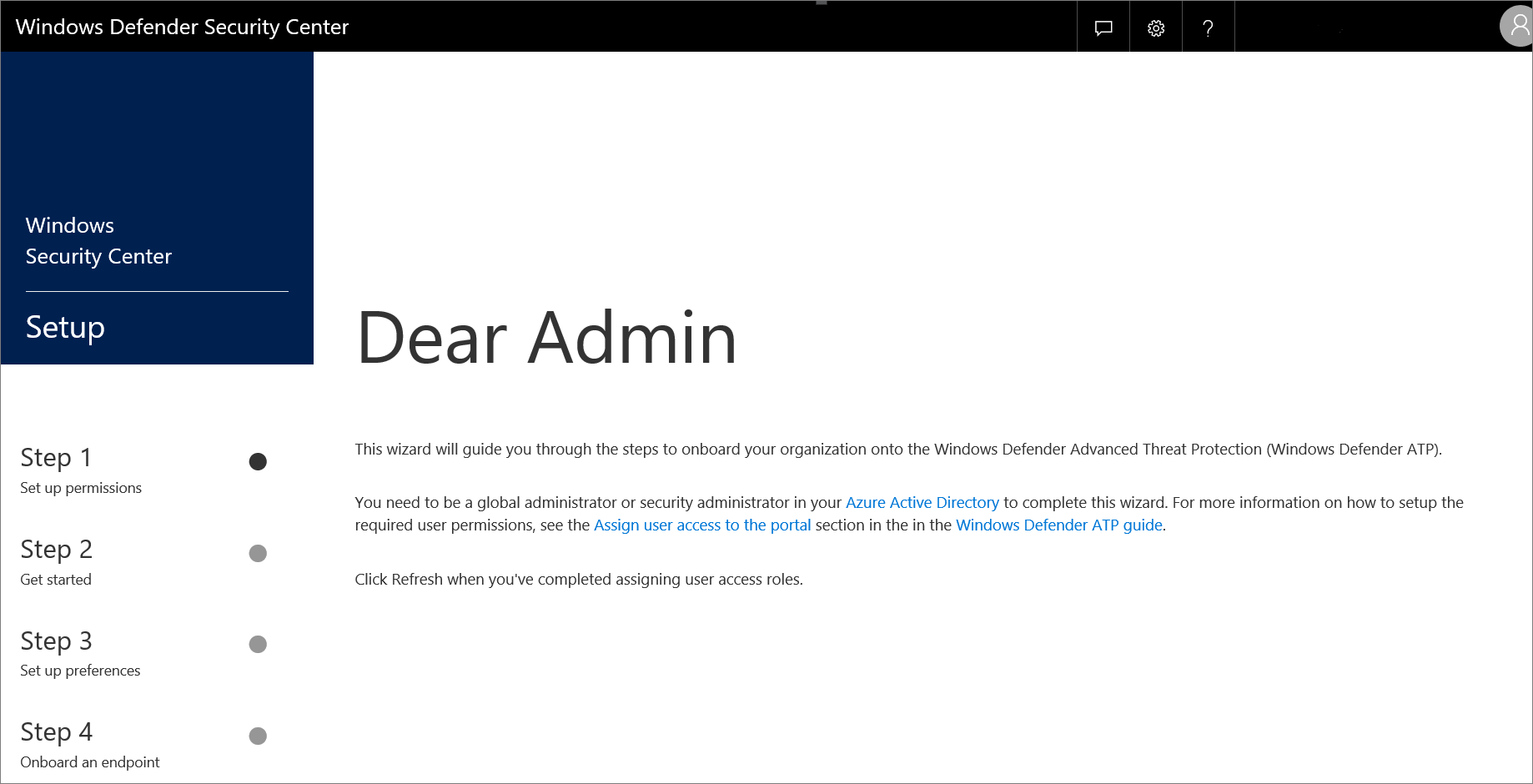Viewport: 1533px width, 784px height.
Task: Click the help question mark icon
Action: tap(1208, 28)
